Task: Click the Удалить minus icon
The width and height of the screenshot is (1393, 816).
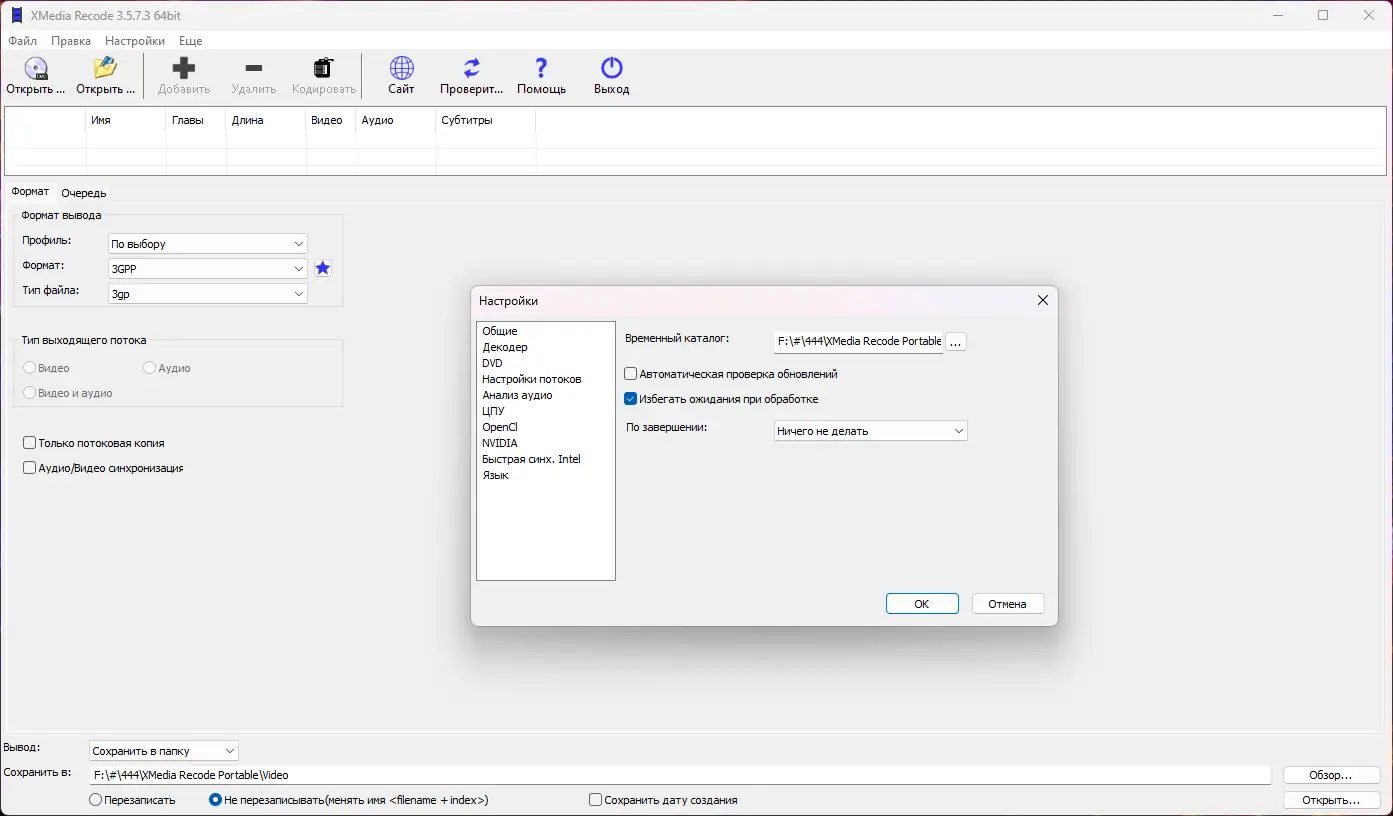Action: [x=253, y=69]
